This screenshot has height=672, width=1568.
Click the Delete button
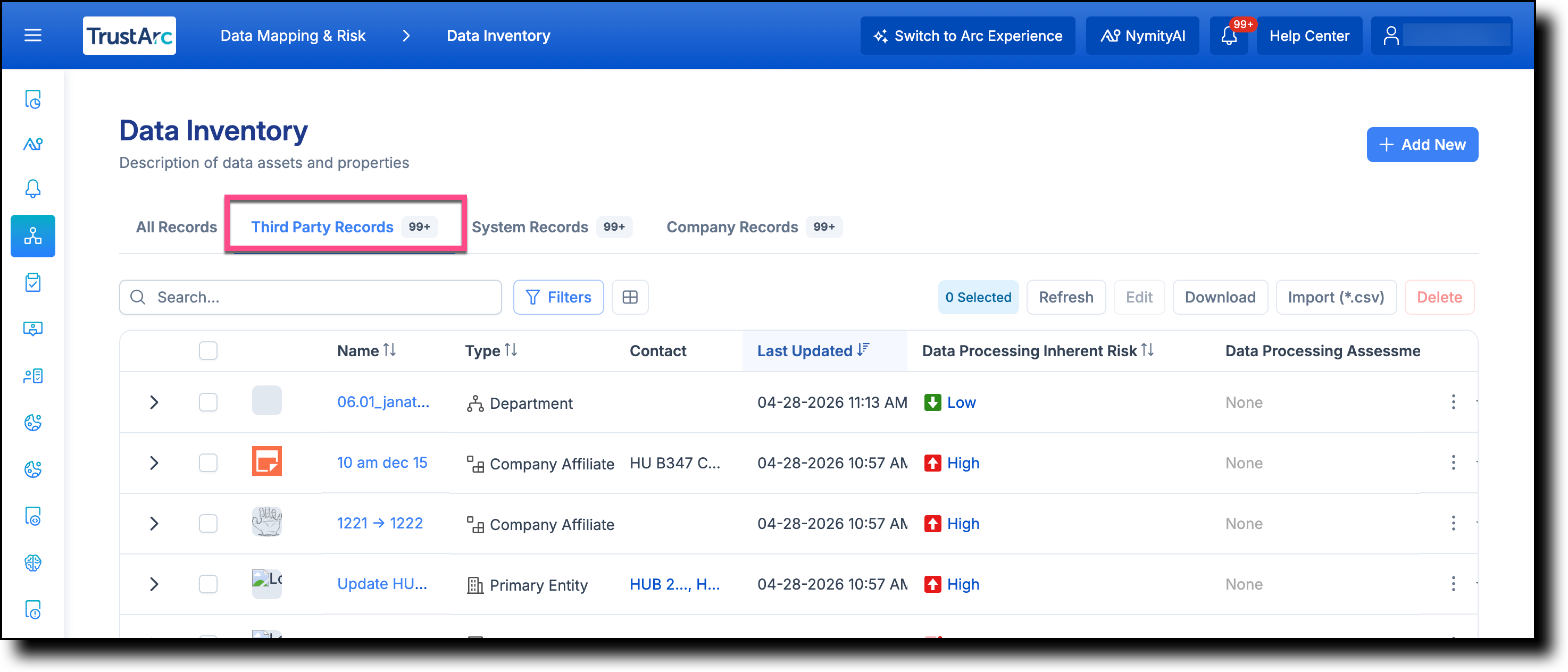pyautogui.click(x=1440, y=297)
